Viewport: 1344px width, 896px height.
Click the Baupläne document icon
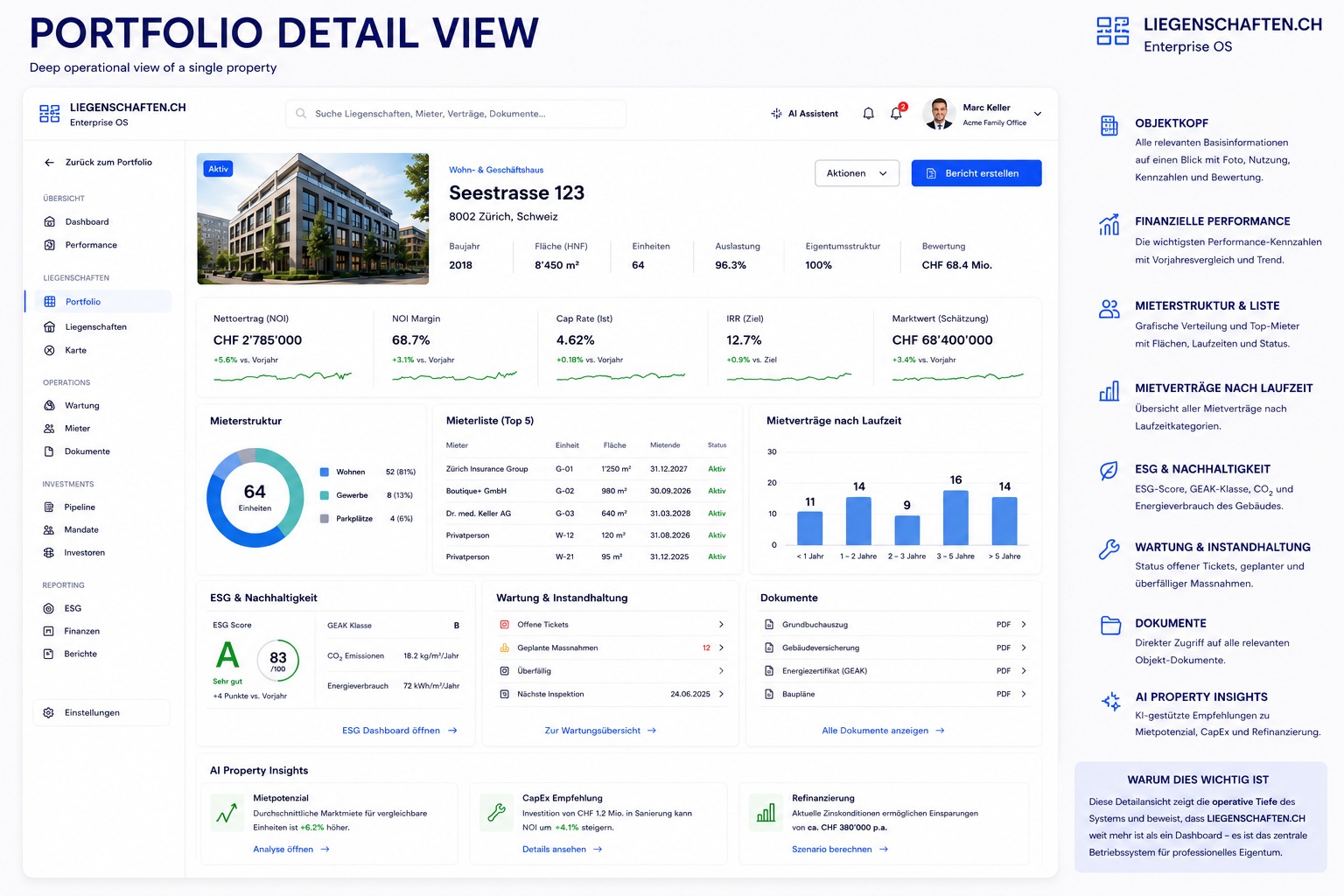769,695
